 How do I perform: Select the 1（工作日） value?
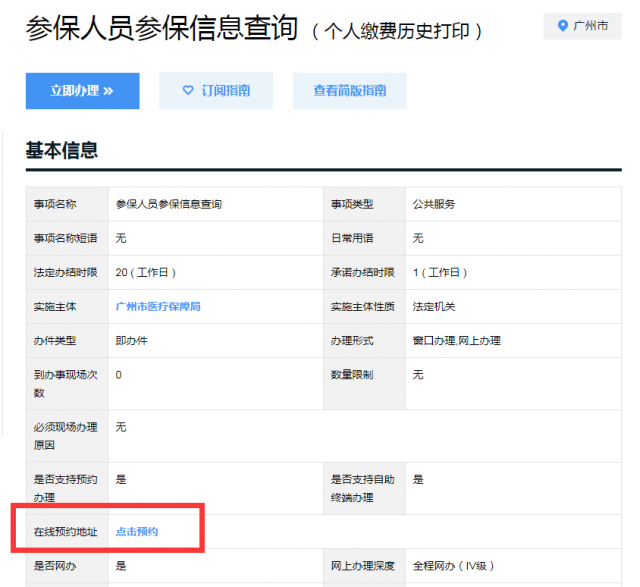point(440,272)
